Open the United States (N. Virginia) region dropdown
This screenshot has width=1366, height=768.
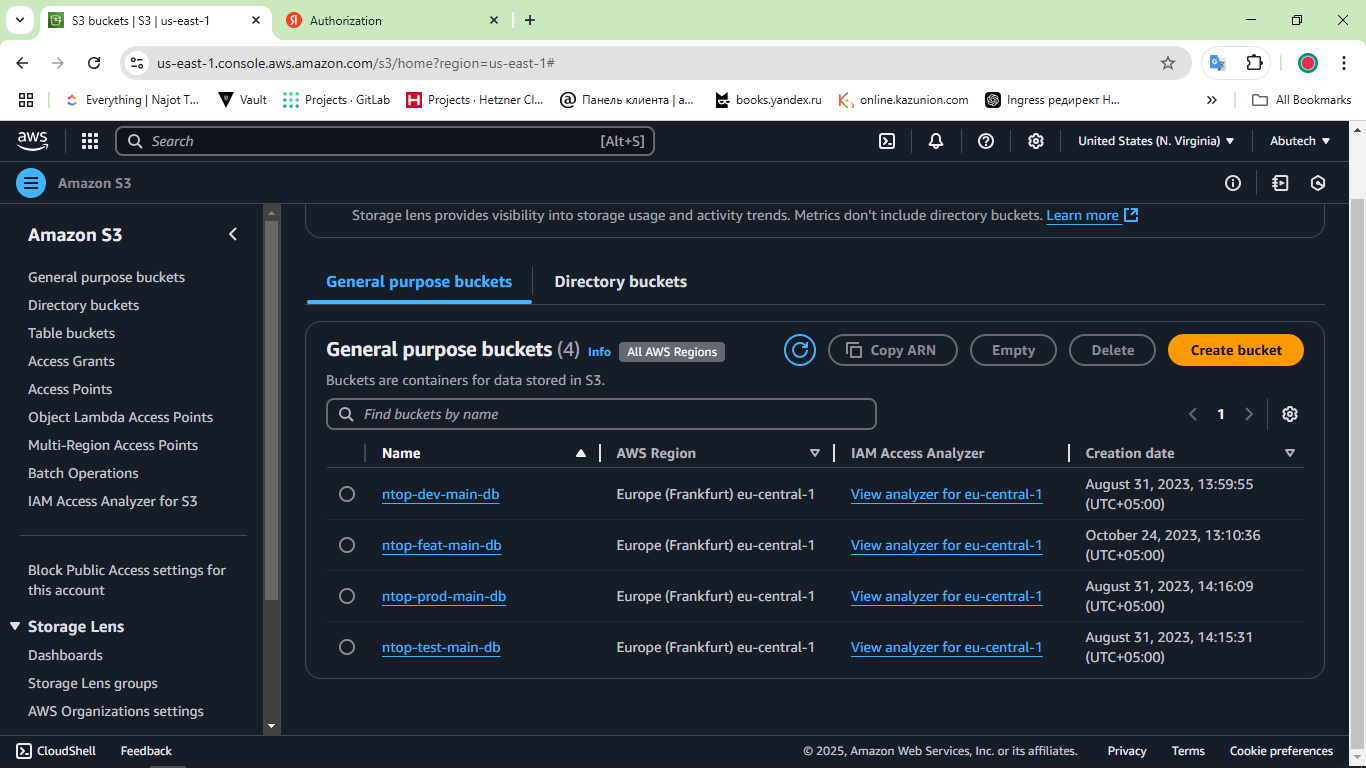click(1156, 141)
